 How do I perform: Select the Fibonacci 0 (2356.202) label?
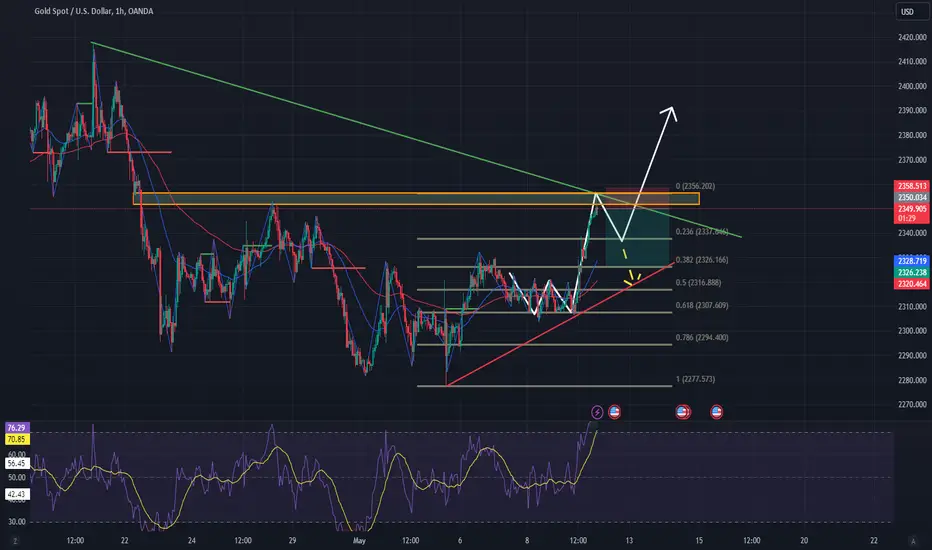click(695, 186)
